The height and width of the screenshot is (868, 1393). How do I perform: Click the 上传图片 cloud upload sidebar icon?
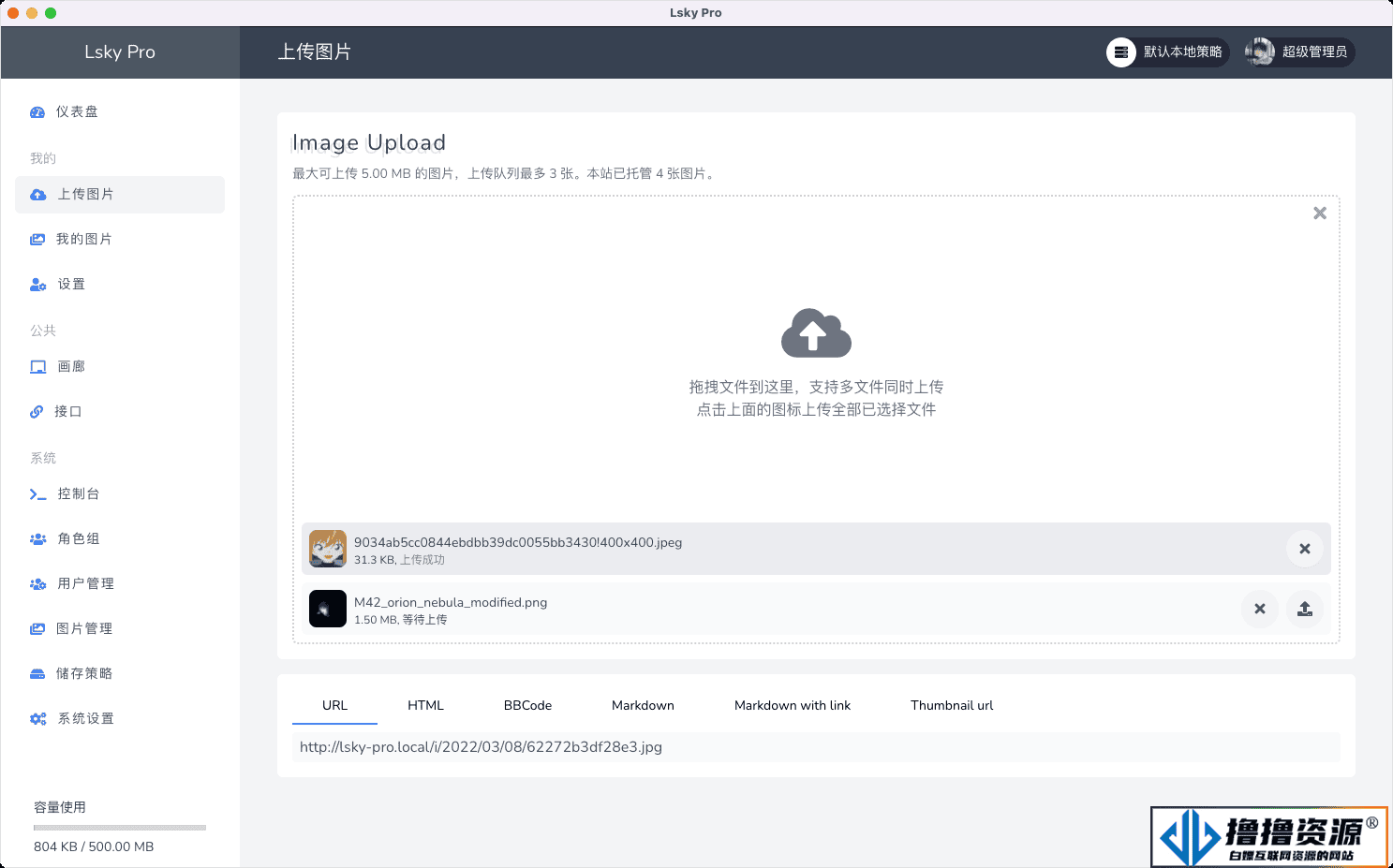tap(38, 195)
